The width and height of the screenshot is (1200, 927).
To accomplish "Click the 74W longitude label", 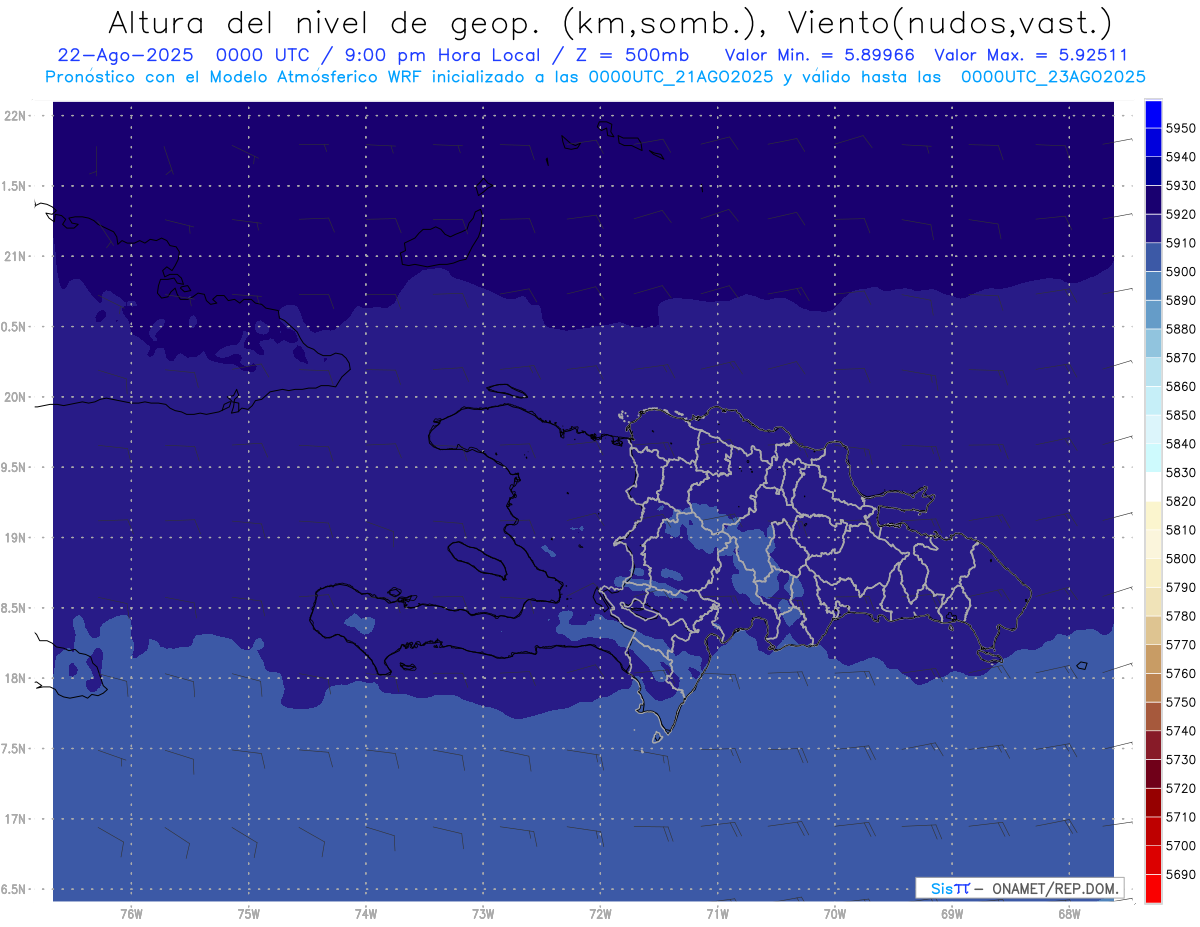I will point(366,913).
